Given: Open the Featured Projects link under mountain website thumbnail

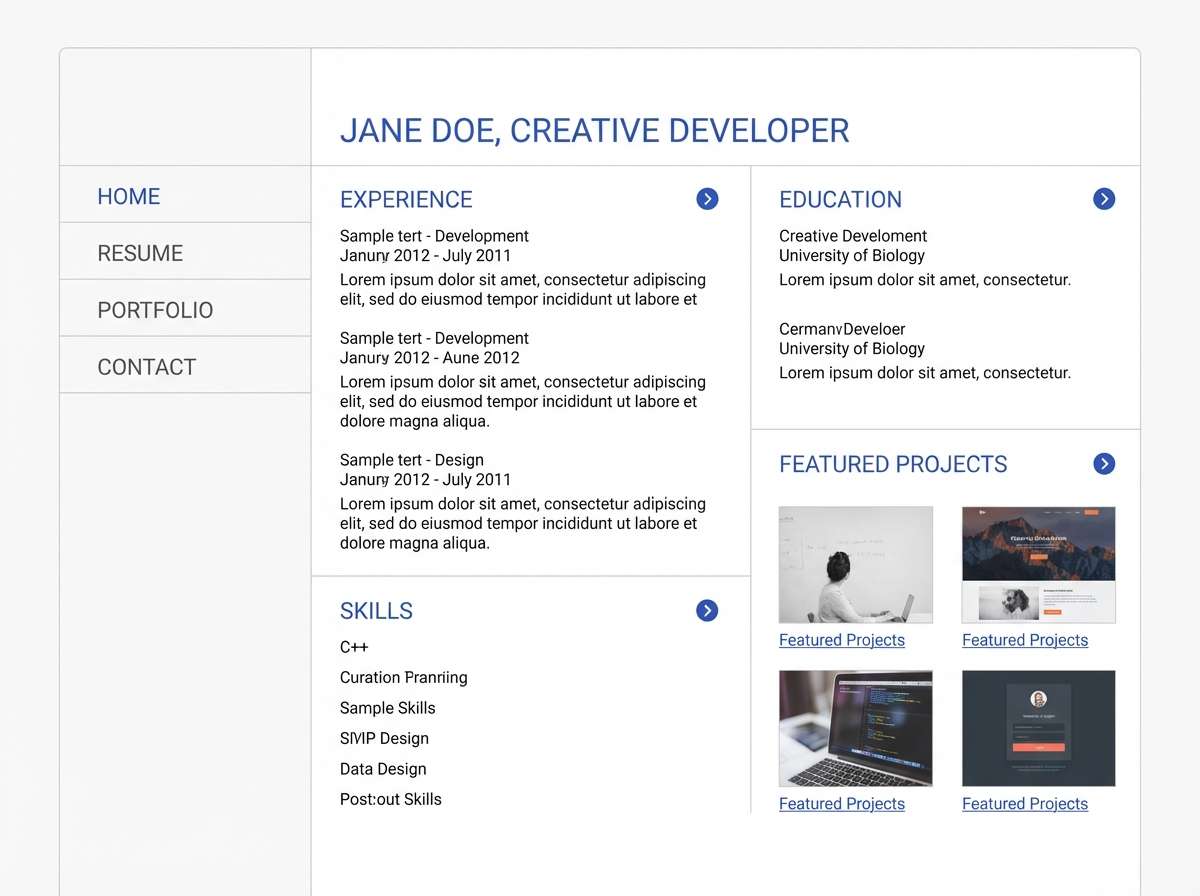Looking at the screenshot, I should (x=1024, y=640).
